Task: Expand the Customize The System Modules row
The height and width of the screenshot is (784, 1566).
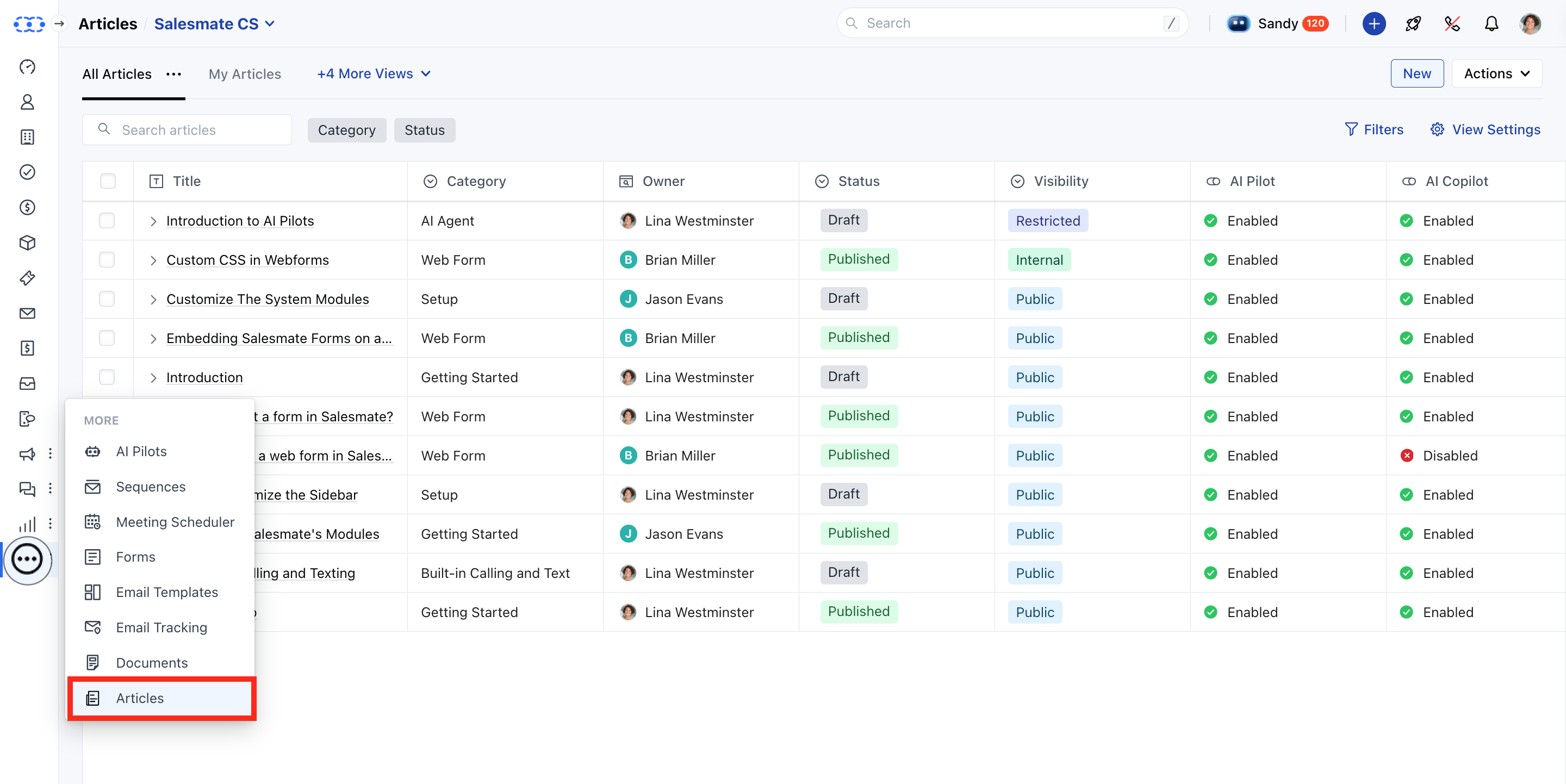Action: click(153, 300)
